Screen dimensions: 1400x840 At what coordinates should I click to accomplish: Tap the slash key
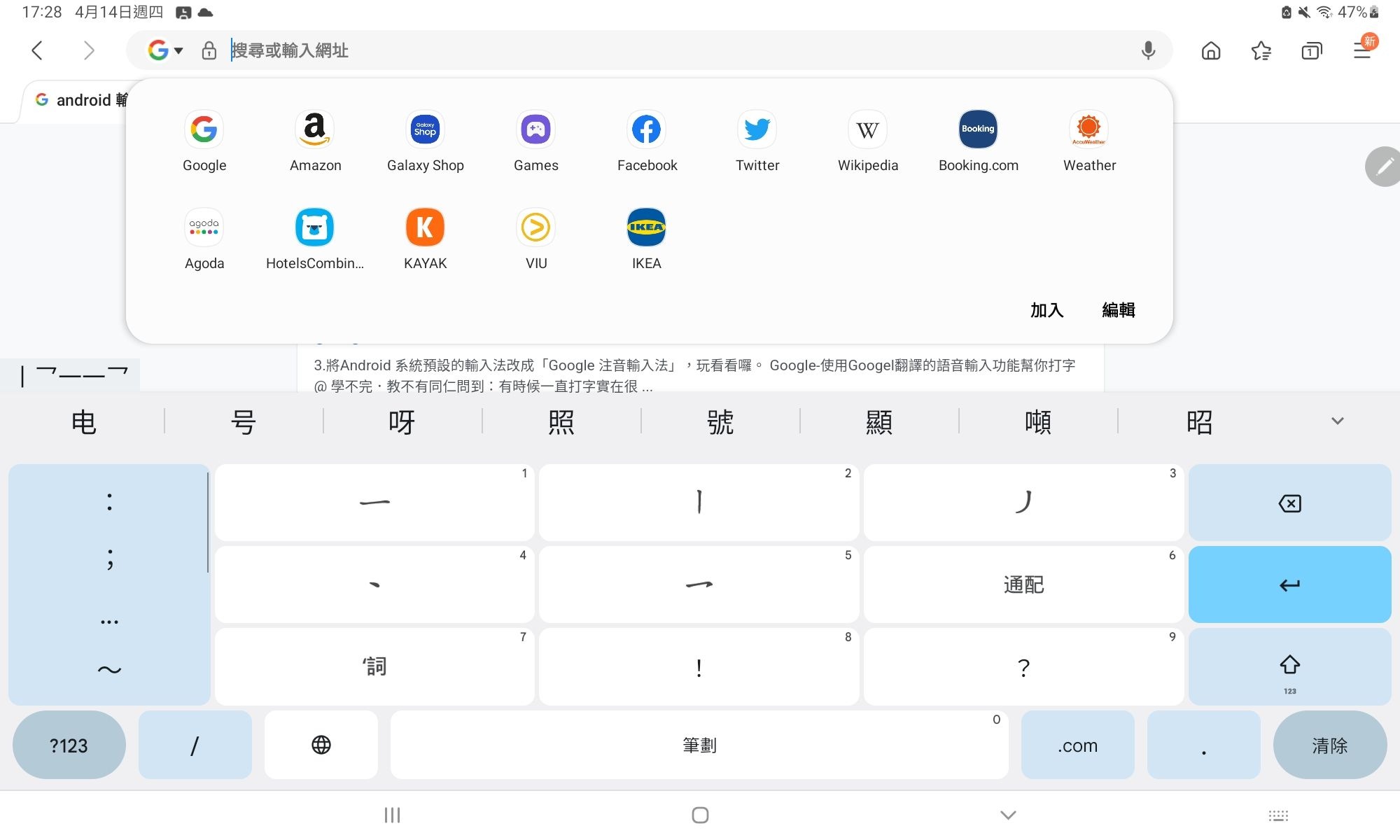(x=195, y=745)
